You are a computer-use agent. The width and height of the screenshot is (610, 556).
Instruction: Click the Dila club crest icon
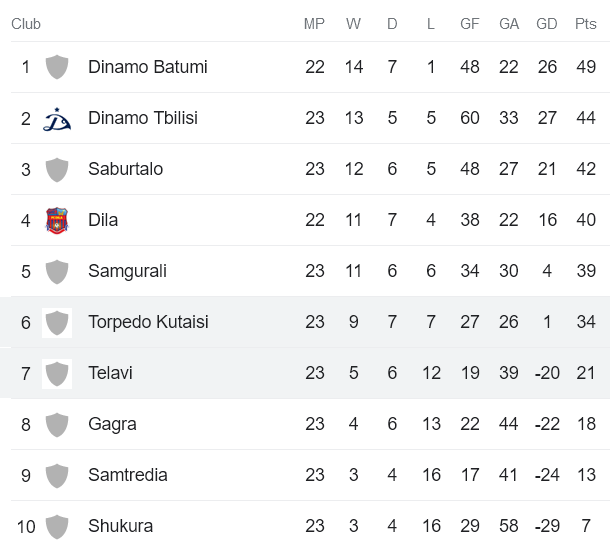click(57, 220)
